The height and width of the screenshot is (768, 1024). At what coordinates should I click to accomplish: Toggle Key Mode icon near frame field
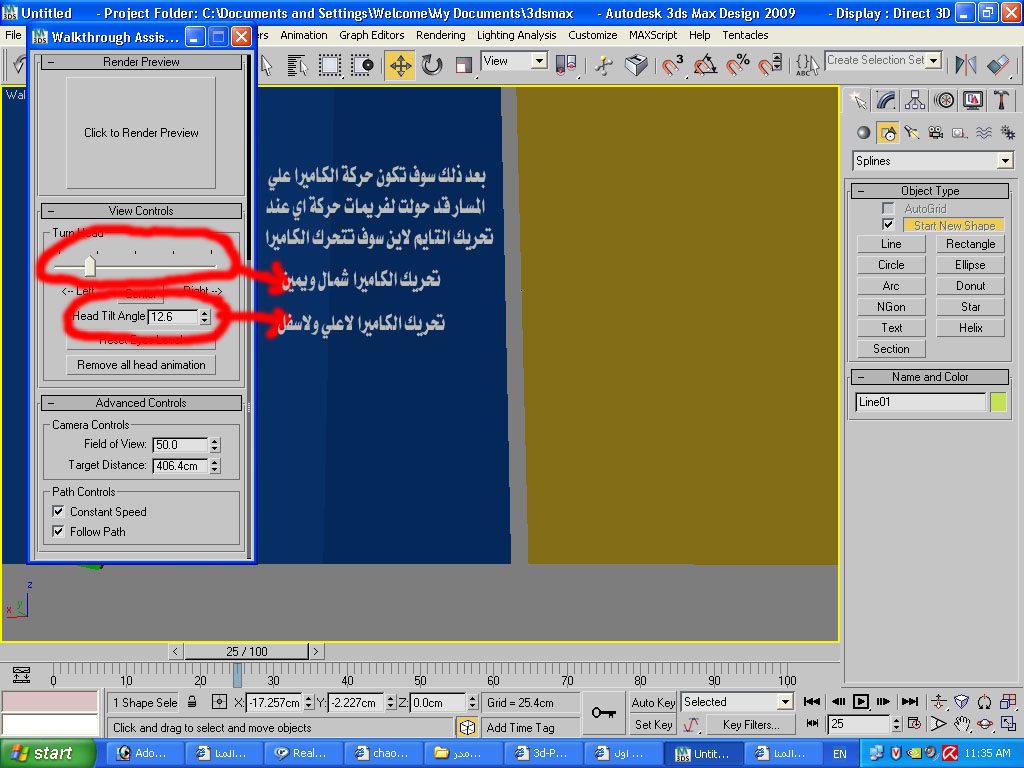pyautogui.click(x=812, y=724)
